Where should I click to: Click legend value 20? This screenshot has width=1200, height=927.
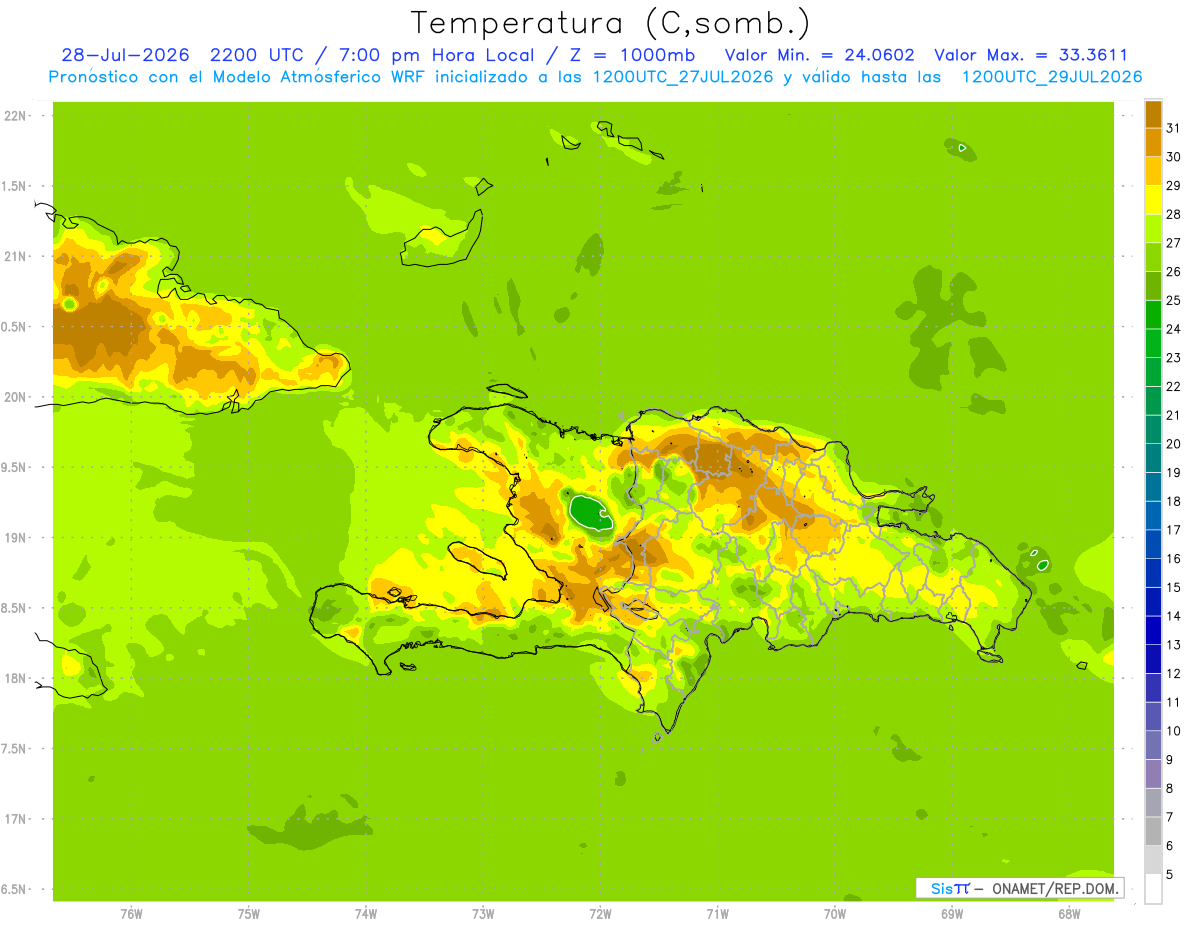pyautogui.click(x=1174, y=444)
